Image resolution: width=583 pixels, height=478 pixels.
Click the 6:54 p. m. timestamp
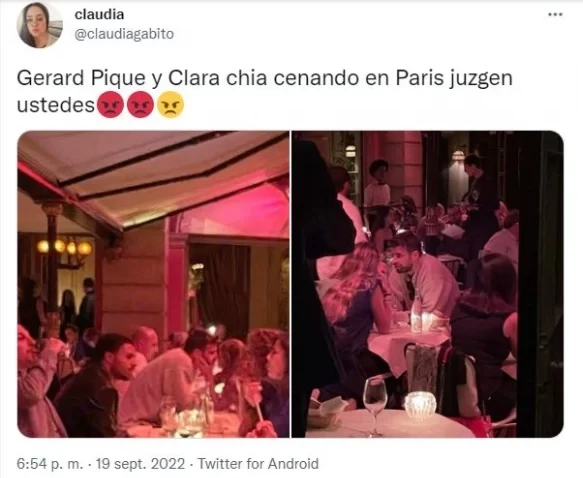49,464
